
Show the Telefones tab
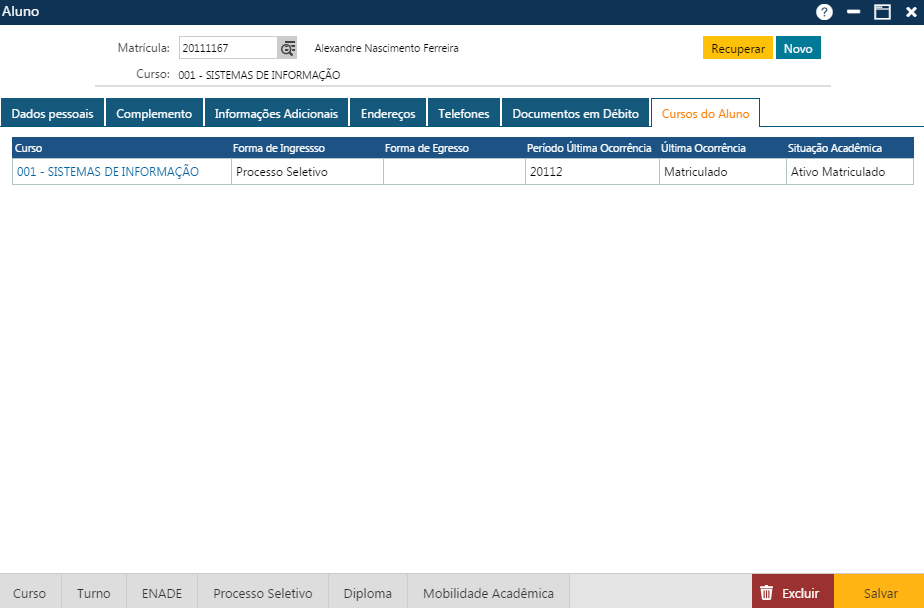464,113
